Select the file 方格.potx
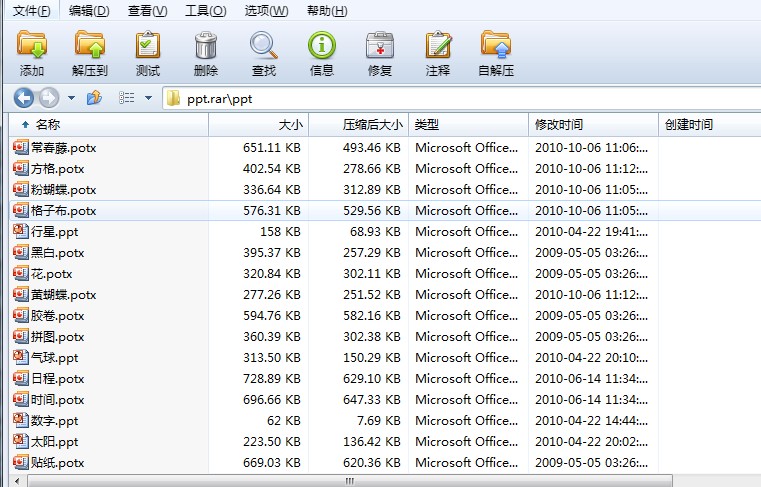Viewport: 761px width, 487px height. click(58, 168)
